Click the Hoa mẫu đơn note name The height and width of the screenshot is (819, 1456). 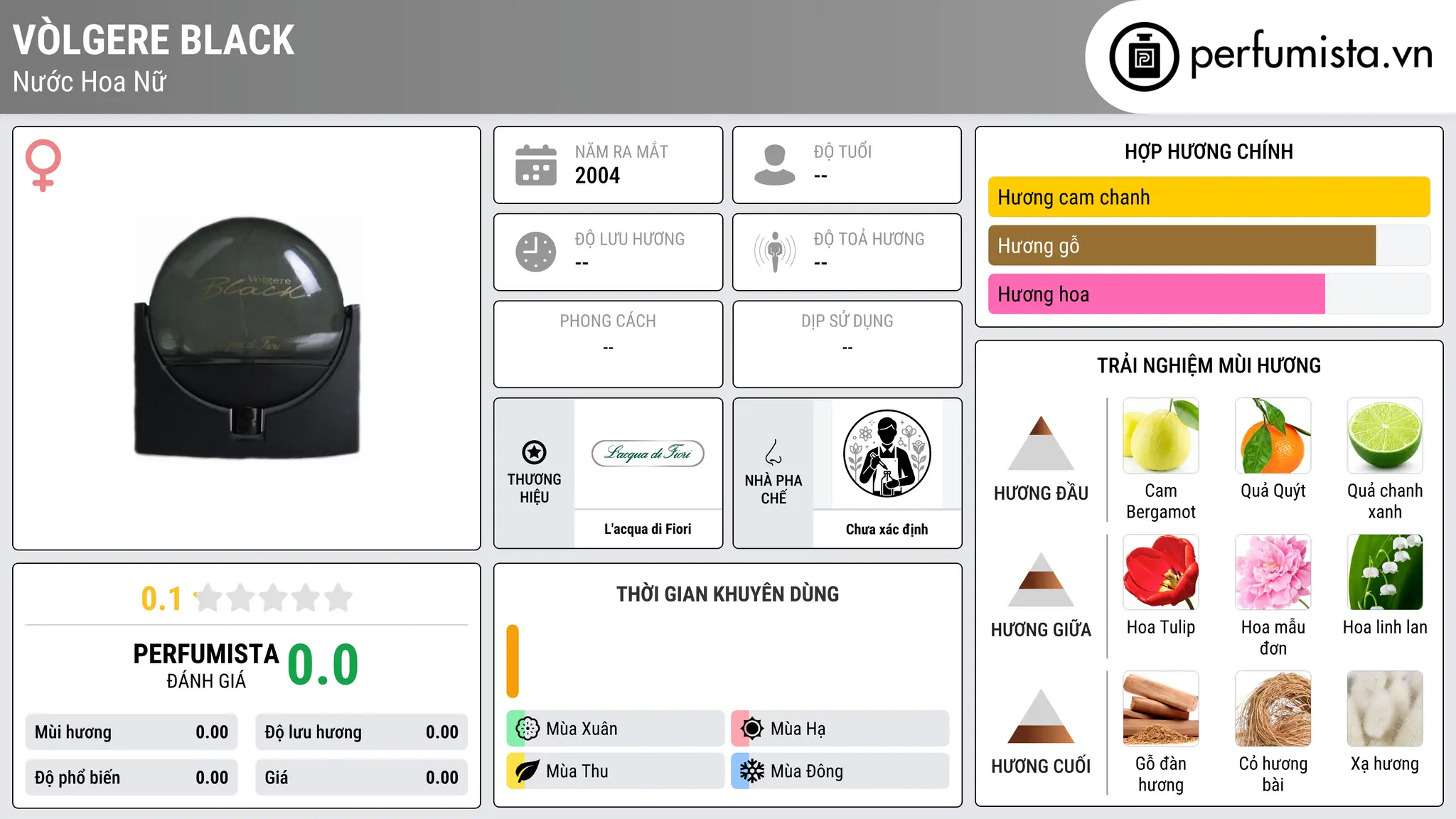[1273, 638]
